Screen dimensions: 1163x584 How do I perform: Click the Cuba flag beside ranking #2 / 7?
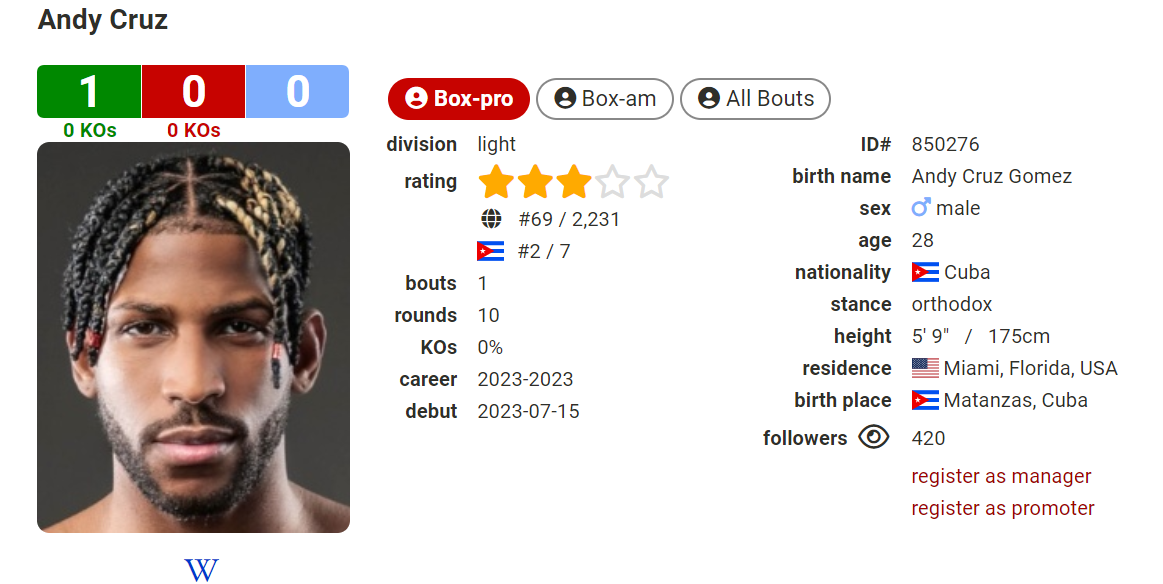click(x=490, y=251)
